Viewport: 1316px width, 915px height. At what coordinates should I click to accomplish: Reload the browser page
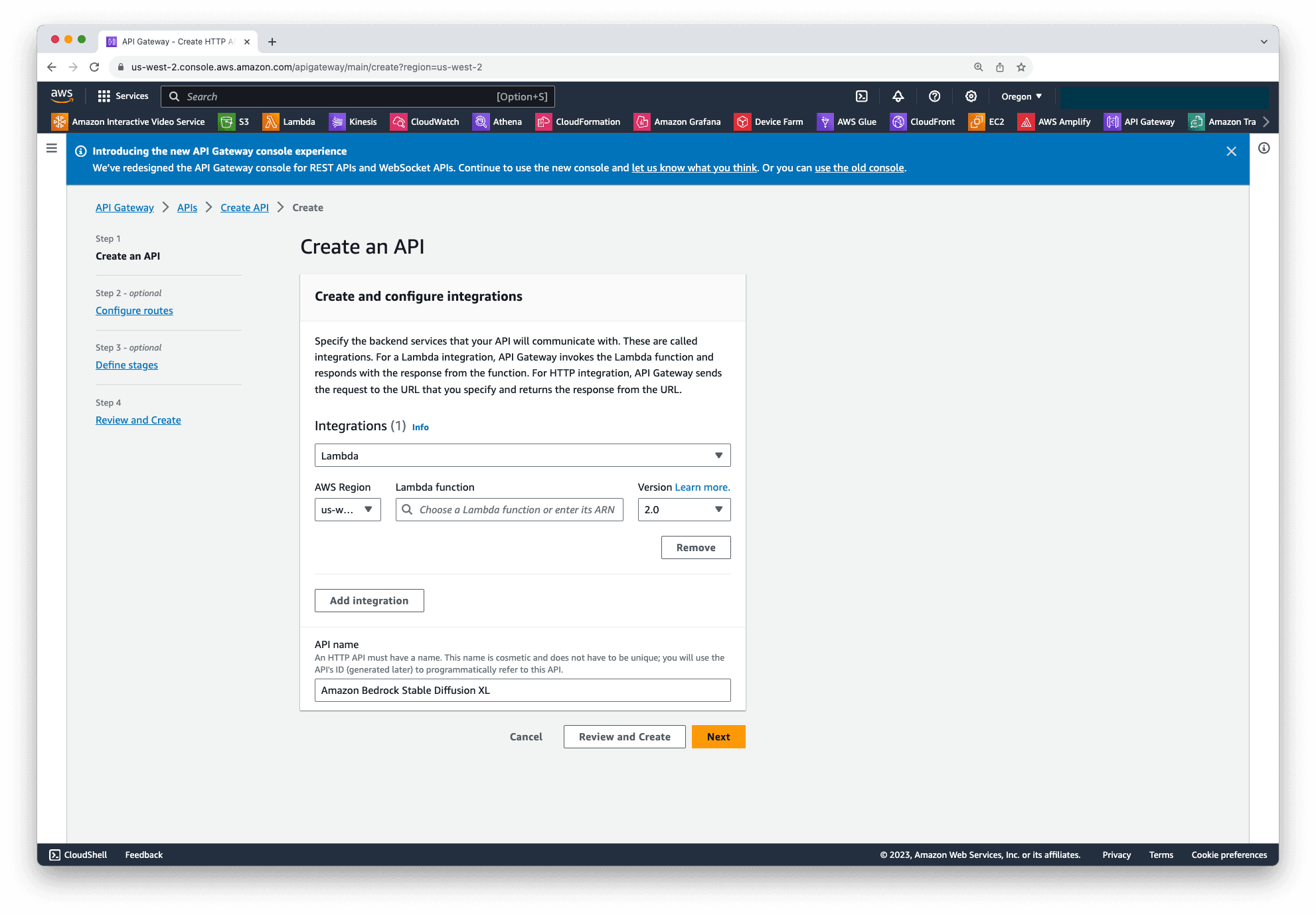click(x=94, y=67)
